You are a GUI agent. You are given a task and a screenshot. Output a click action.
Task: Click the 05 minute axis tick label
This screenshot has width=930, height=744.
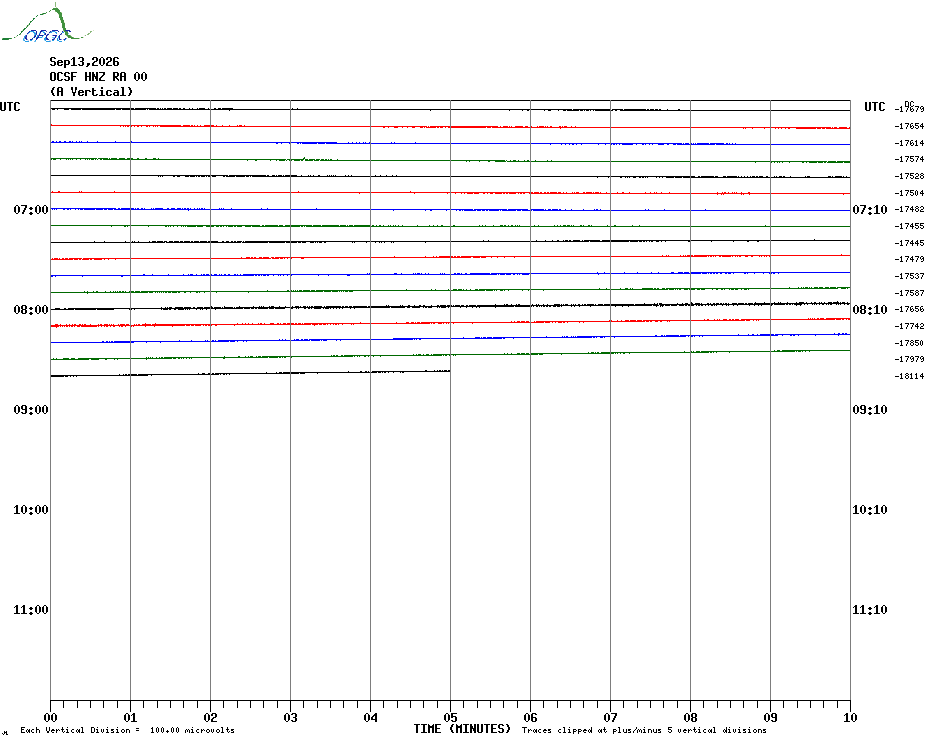coord(450,717)
